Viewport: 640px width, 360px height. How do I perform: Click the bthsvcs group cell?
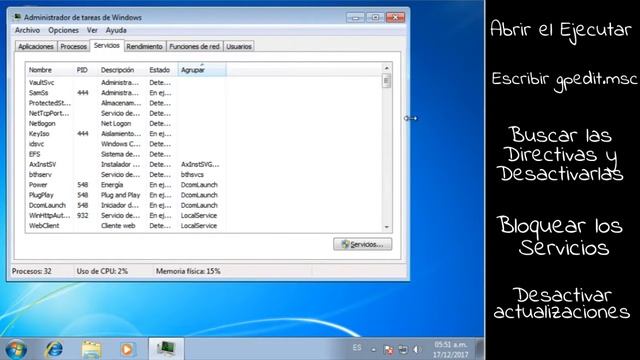pyautogui.click(x=192, y=174)
